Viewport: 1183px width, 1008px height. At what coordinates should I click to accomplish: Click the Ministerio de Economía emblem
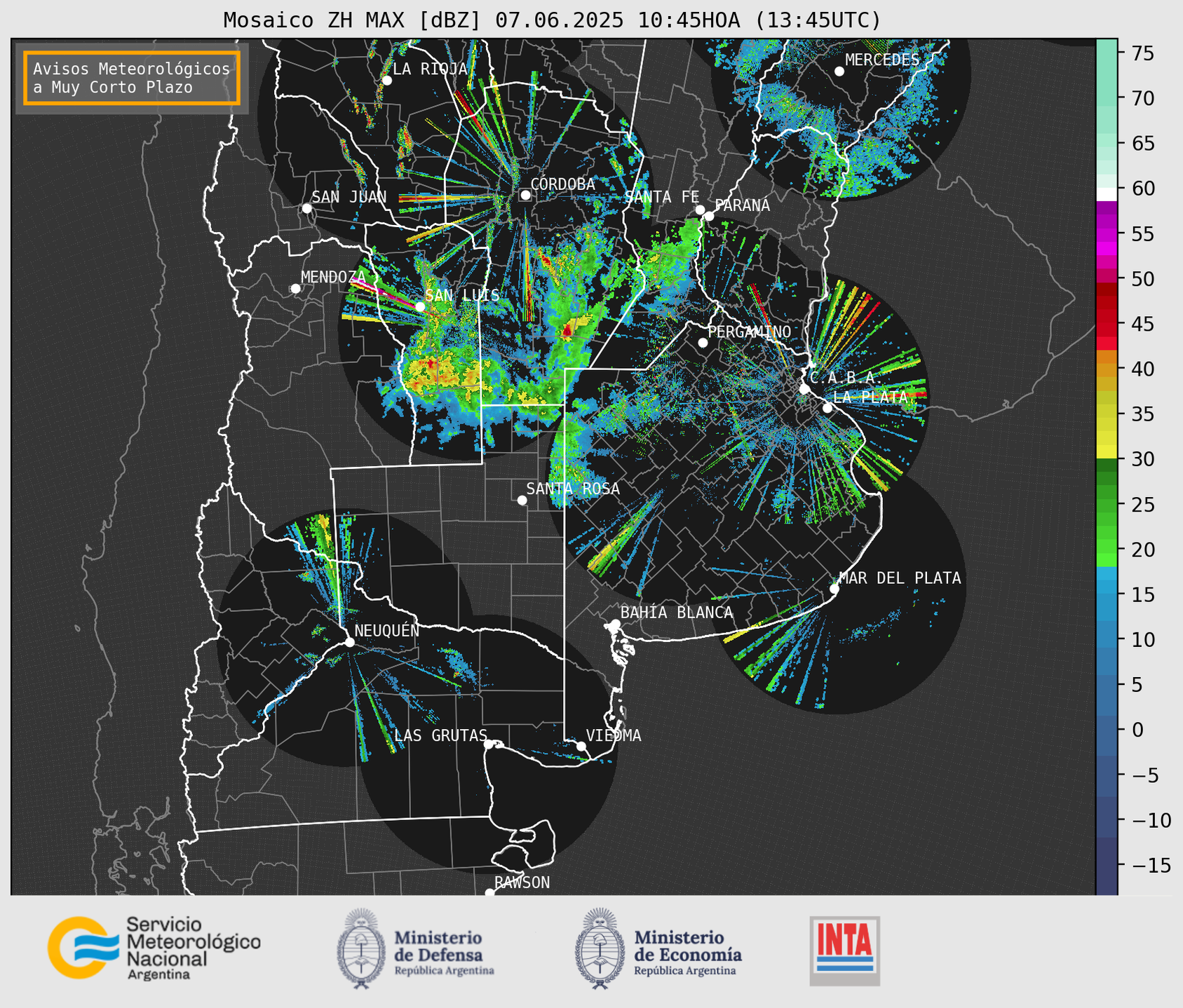pos(600,948)
